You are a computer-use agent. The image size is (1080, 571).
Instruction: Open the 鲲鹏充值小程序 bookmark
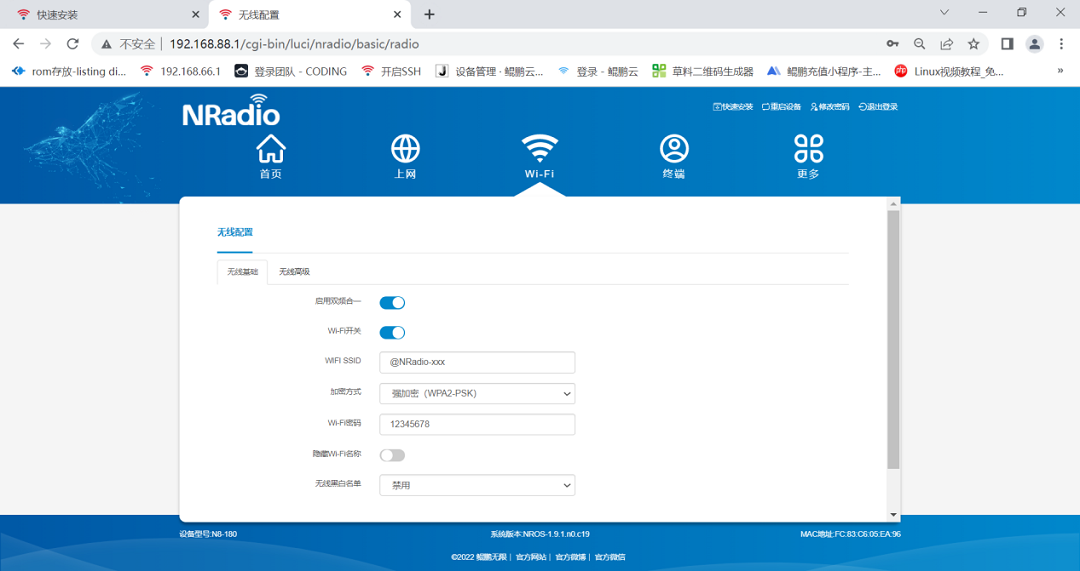pyautogui.click(x=824, y=71)
